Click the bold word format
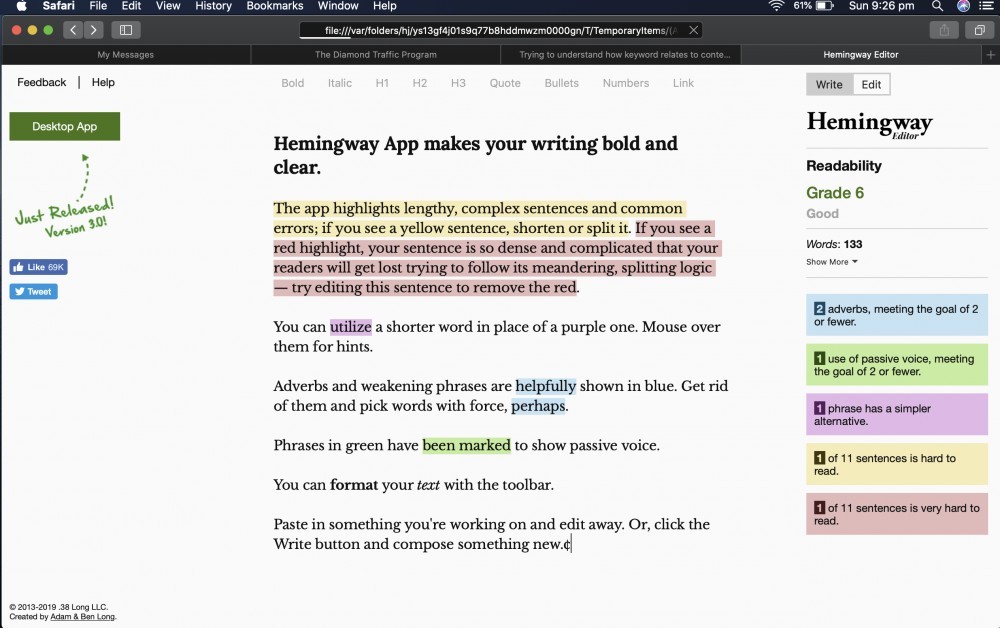The height and width of the screenshot is (628, 1000). [x=354, y=485]
